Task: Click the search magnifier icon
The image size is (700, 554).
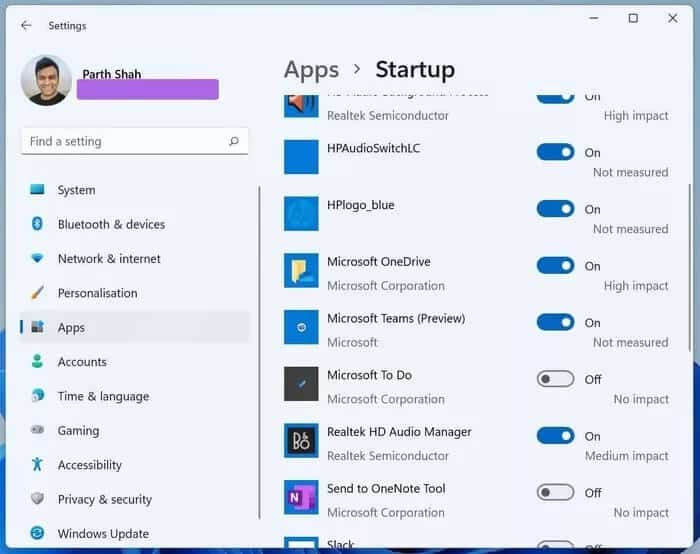Action: pyautogui.click(x=233, y=142)
